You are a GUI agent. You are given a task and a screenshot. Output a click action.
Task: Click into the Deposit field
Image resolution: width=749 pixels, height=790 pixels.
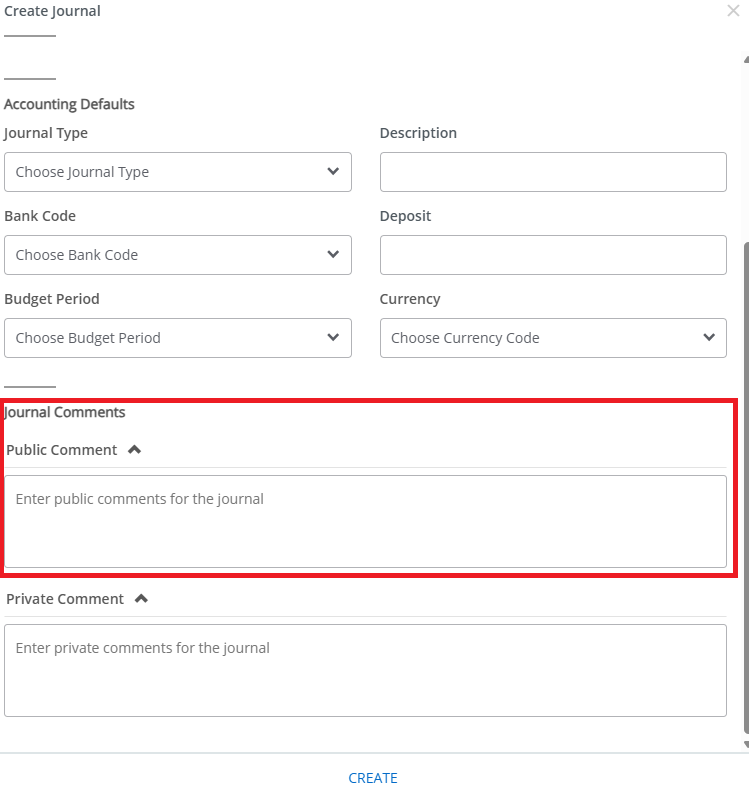pyautogui.click(x=553, y=255)
